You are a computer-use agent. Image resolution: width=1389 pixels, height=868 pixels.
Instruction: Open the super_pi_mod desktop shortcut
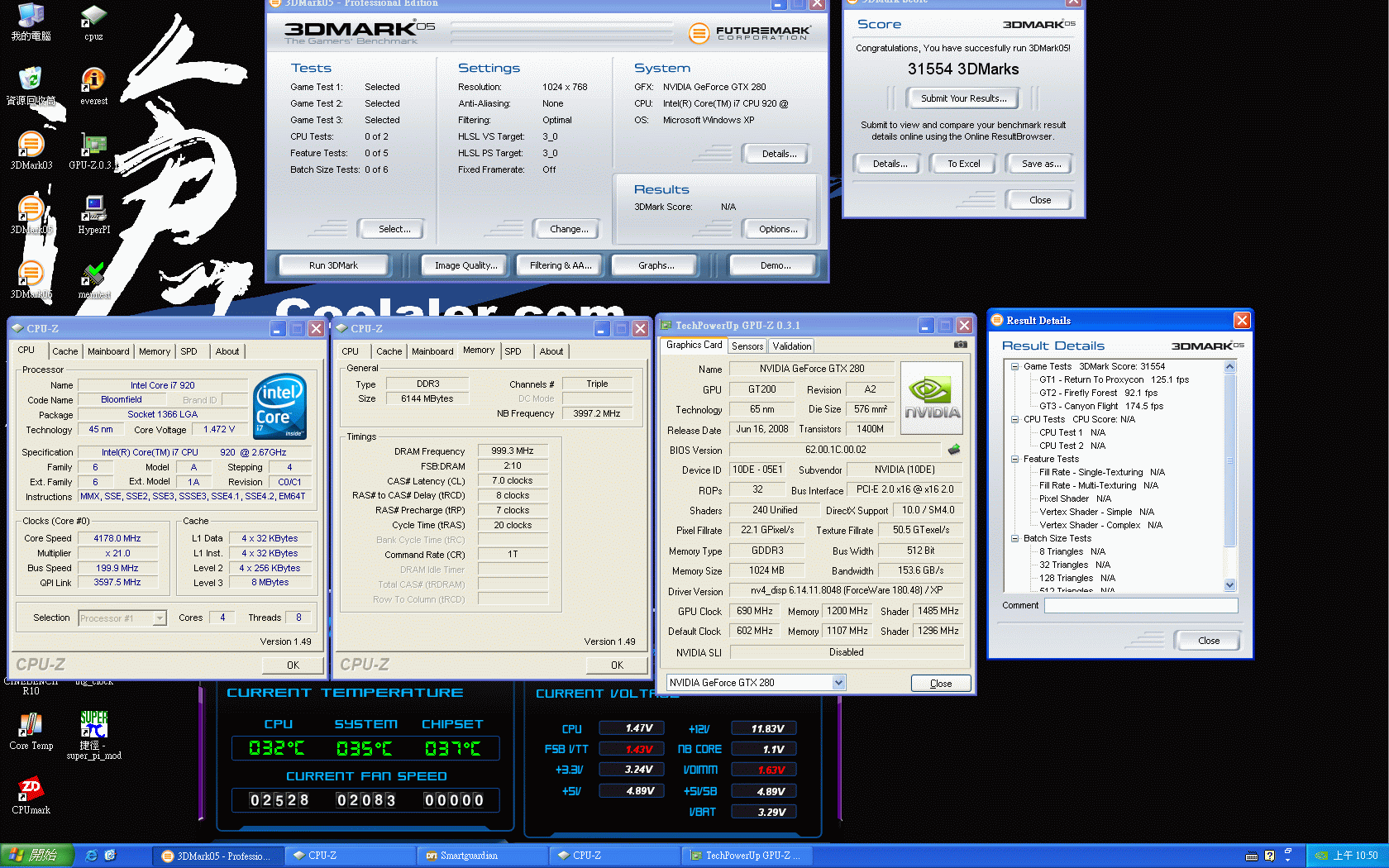pyautogui.click(x=93, y=735)
